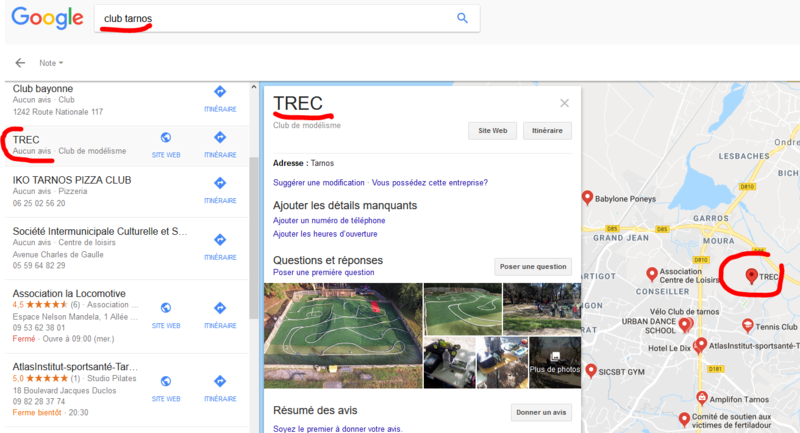Click the Itinéraire button in TREC panel
The width and height of the screenshot is (800, 433).
tap(547, 131)
